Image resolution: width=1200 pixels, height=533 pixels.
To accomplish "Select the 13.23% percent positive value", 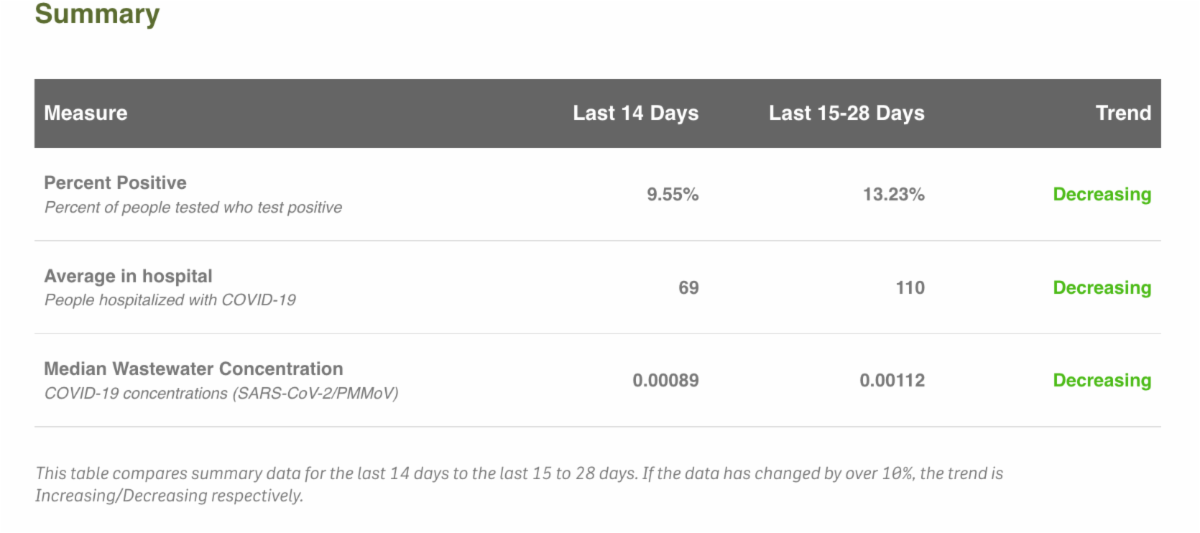I will (x=893, y=195).
